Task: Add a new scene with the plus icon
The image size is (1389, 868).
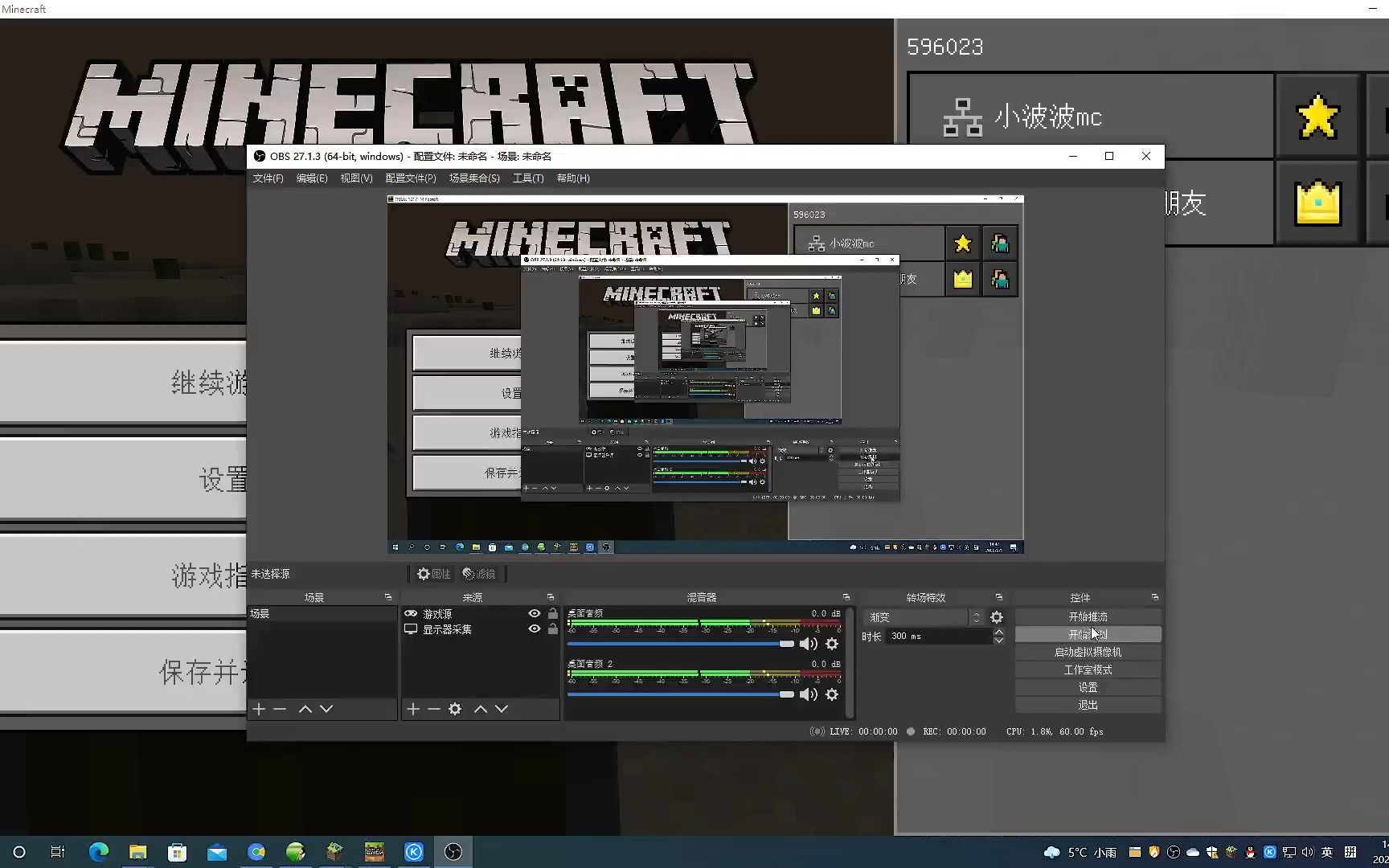Action: coord(259,709)
